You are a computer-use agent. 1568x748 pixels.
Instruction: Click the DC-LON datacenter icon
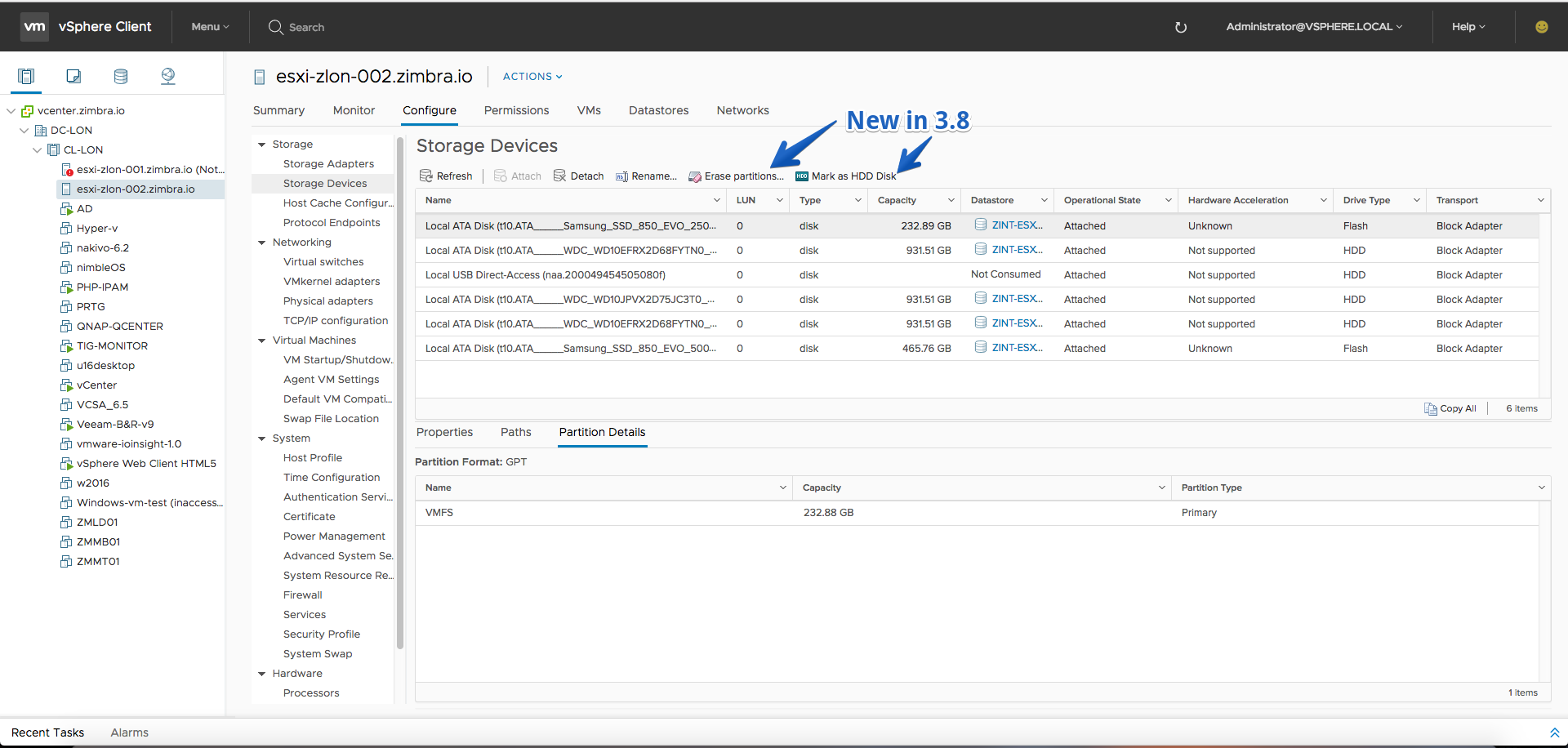click(41, 131)
